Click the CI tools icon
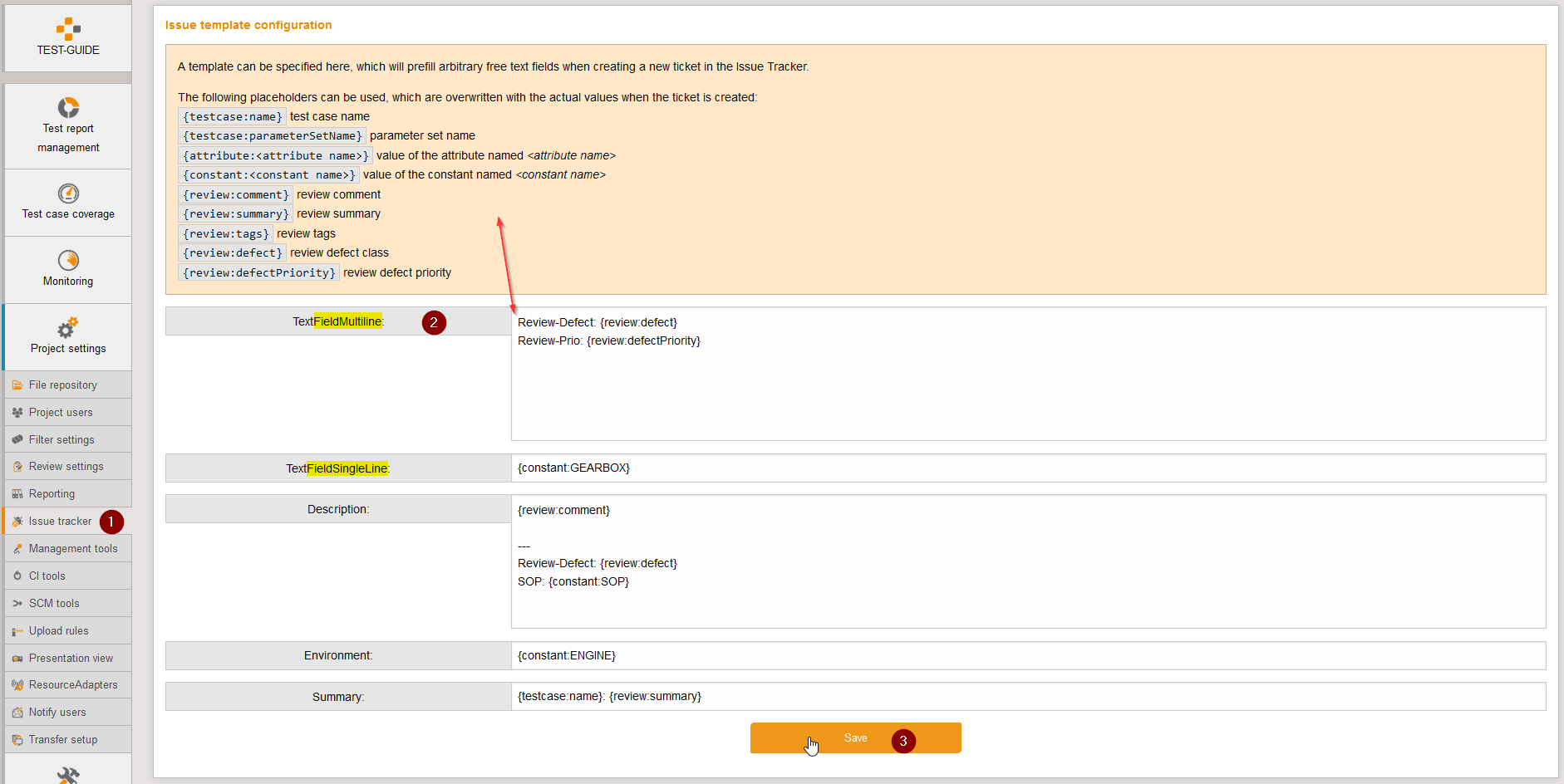Screen dimensions: 1564x784 tap(17, 576)
